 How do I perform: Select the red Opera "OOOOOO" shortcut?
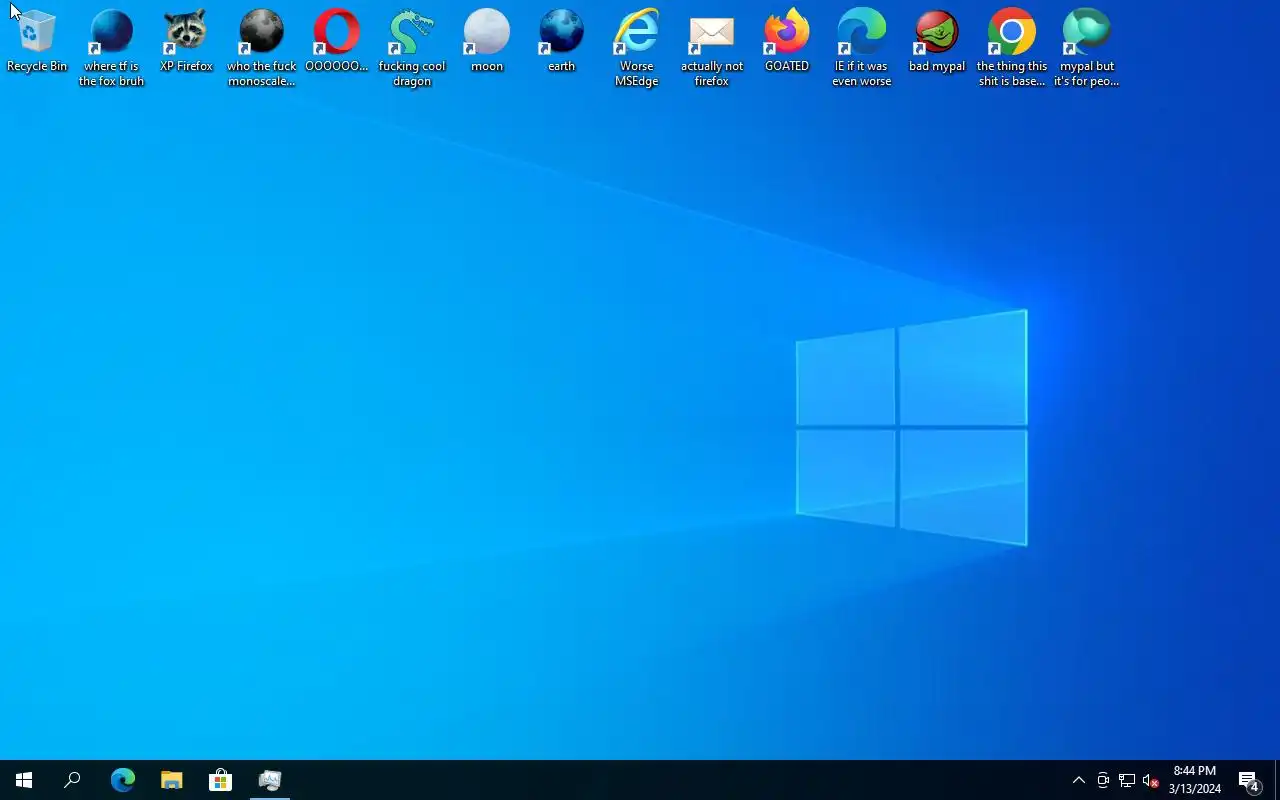pyautogui.click(x=336, y=41)
